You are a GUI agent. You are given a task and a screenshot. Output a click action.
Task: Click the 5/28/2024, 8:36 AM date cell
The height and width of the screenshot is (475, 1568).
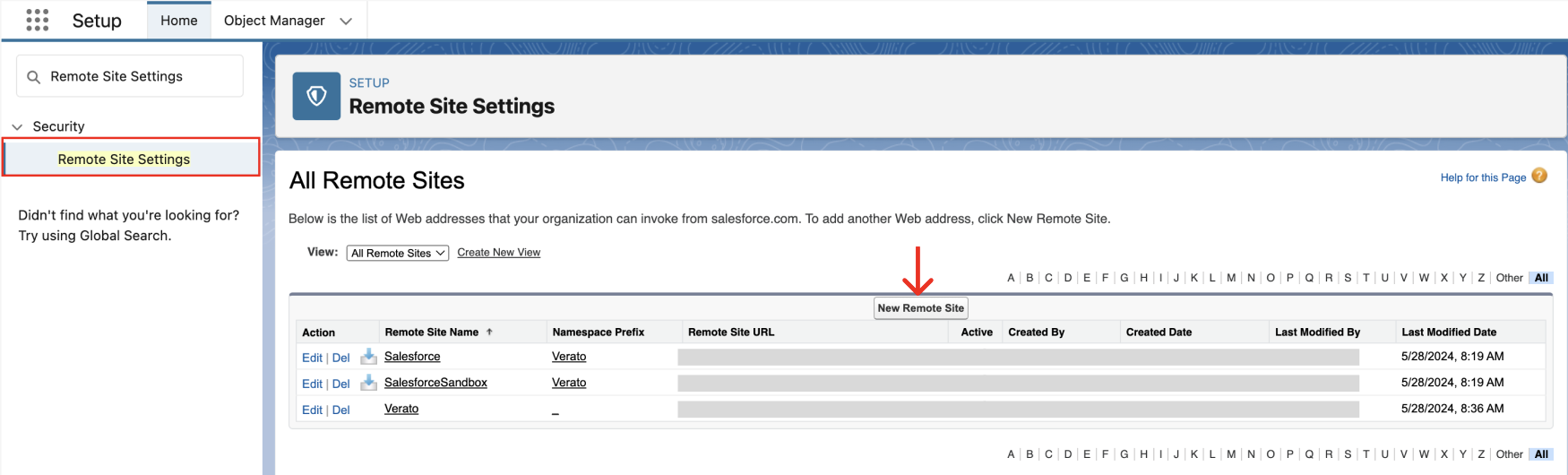coord(1452,409)
